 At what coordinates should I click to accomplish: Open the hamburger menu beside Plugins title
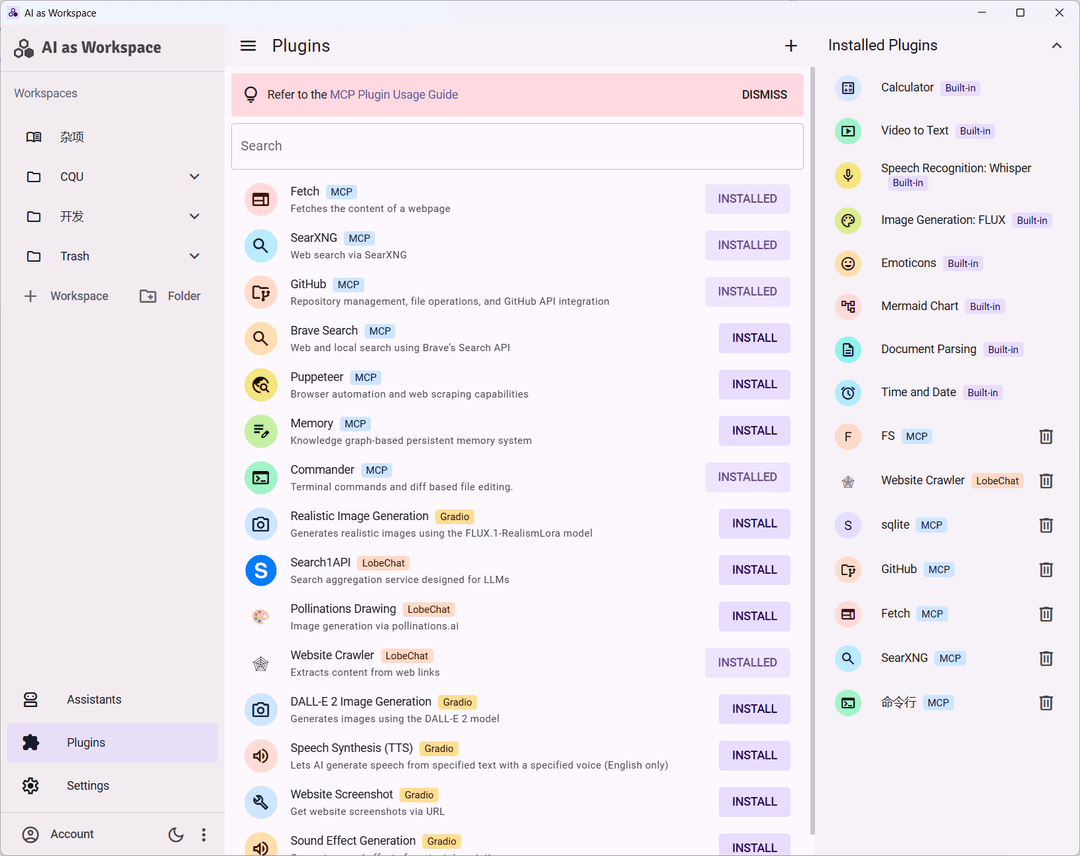coord(248,45)
